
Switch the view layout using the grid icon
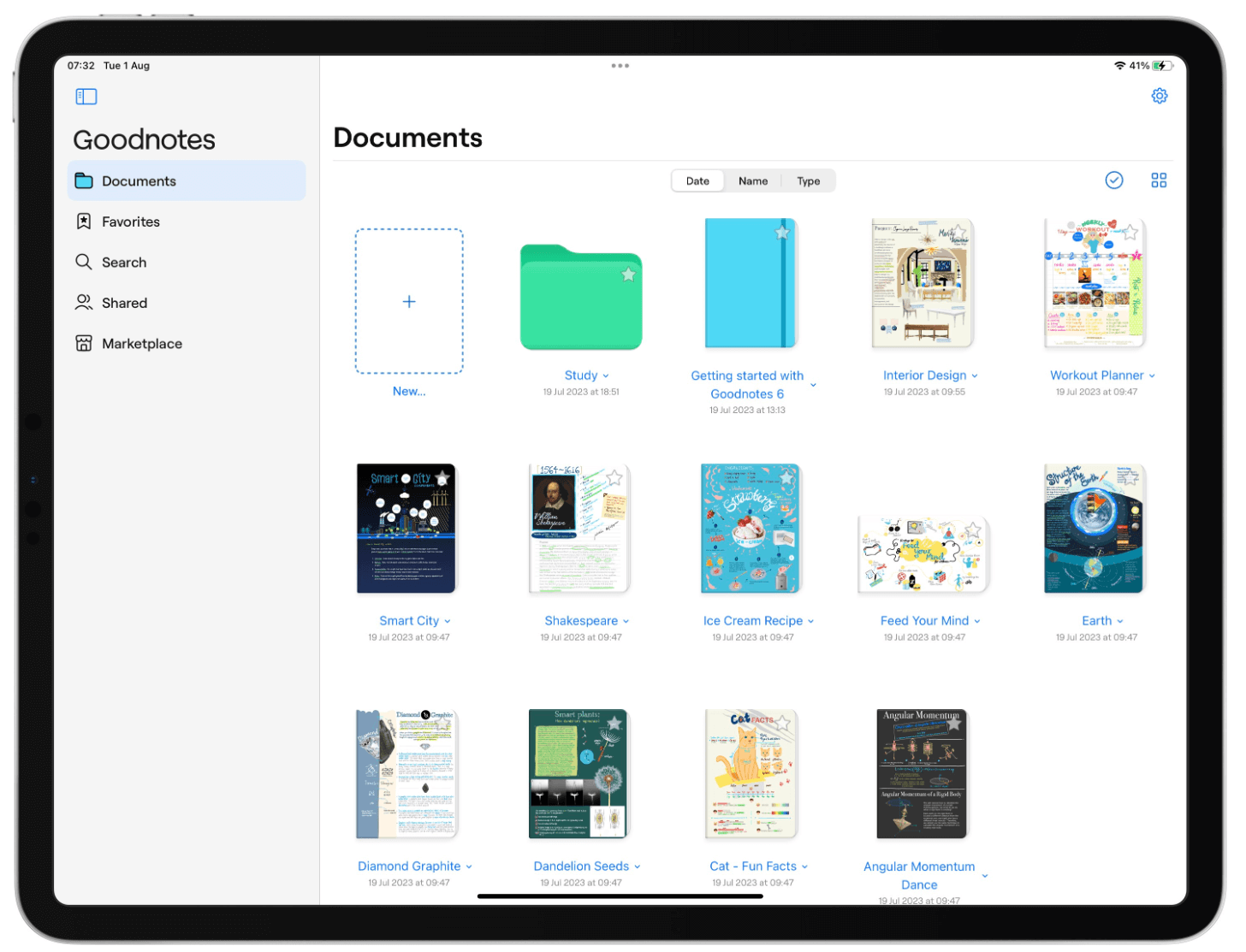pyautogui.click(x=1159, y=180)
